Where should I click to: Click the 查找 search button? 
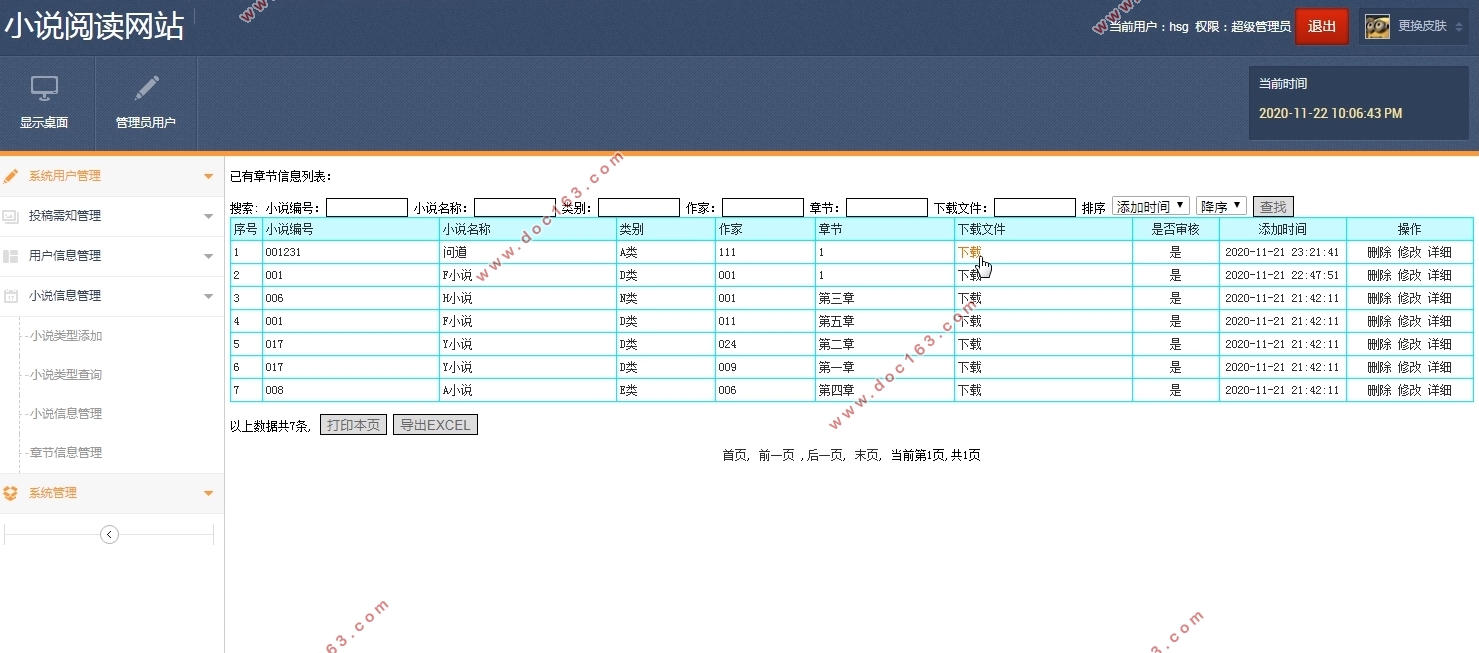click(x=1273, y=207)
